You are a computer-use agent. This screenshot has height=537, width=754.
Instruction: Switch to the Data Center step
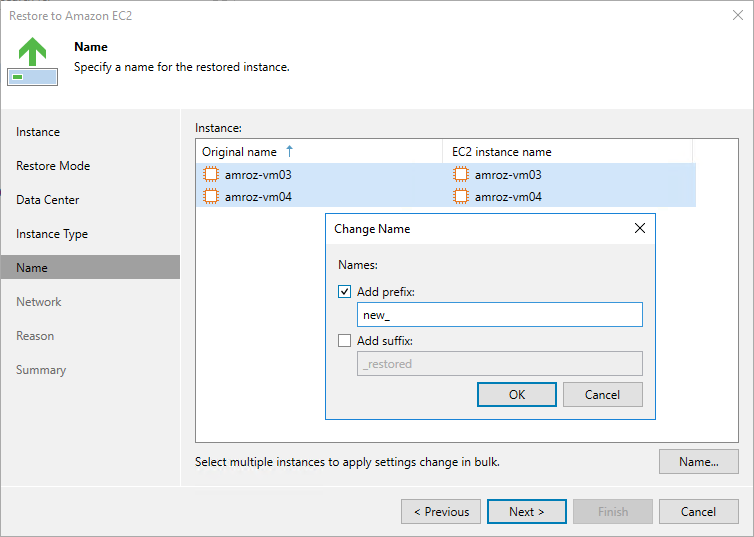48,200
